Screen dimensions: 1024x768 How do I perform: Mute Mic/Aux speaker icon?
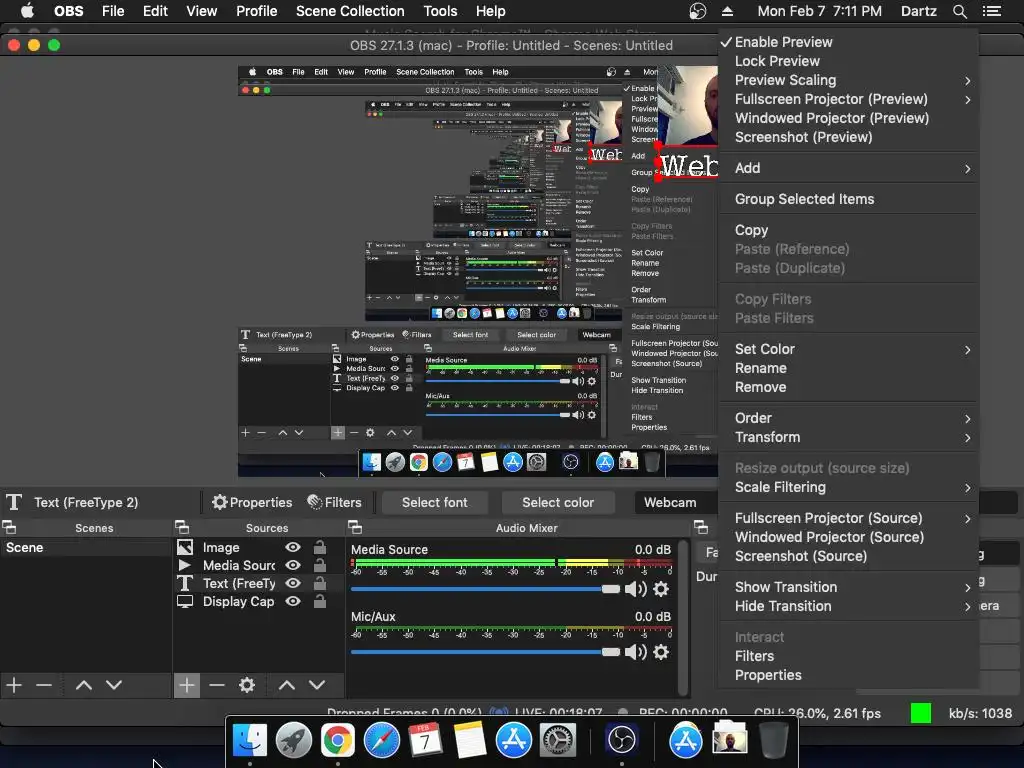click(x=635, y=652)
